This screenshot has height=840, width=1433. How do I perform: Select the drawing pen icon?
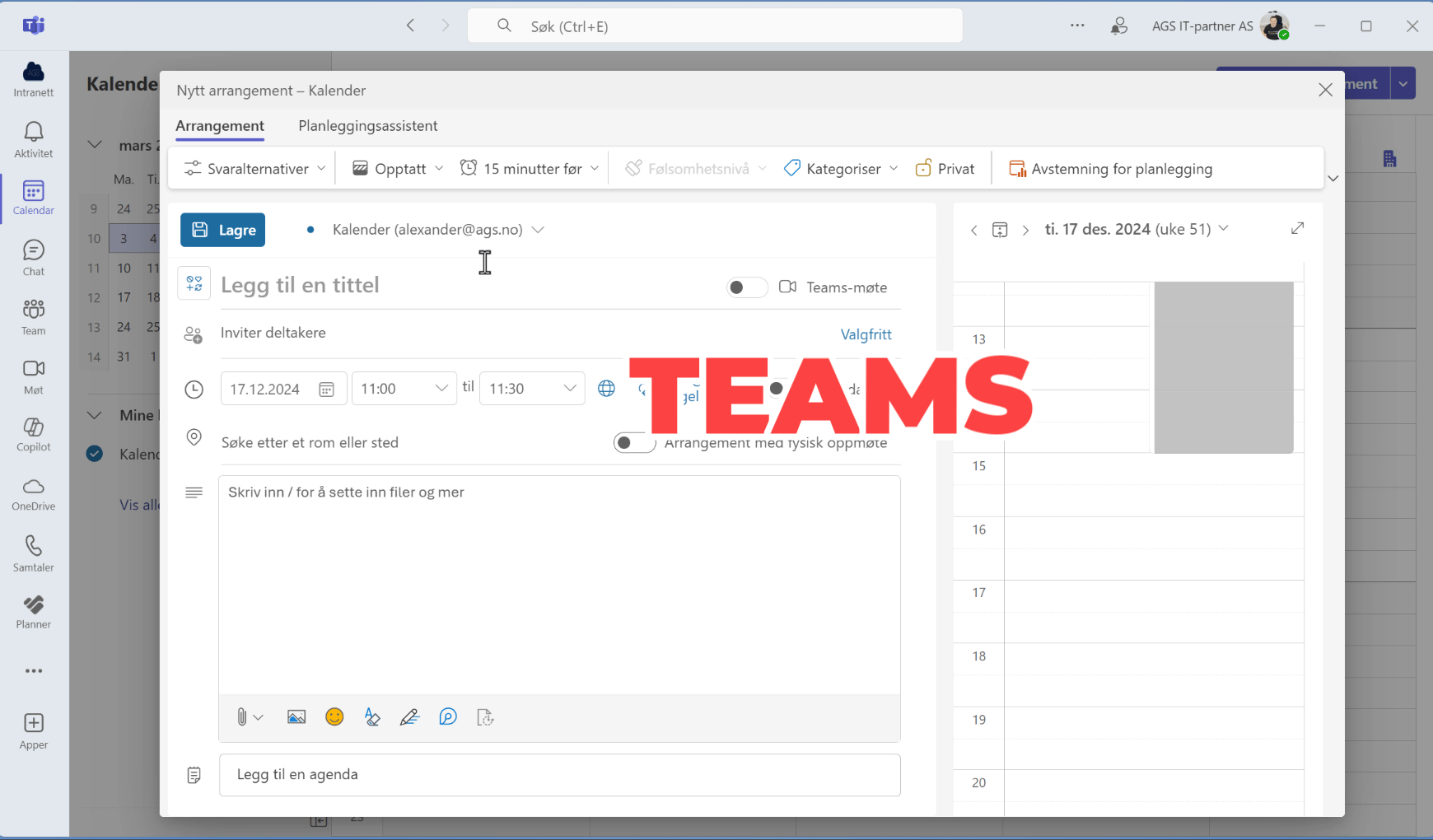click(409, 717)
